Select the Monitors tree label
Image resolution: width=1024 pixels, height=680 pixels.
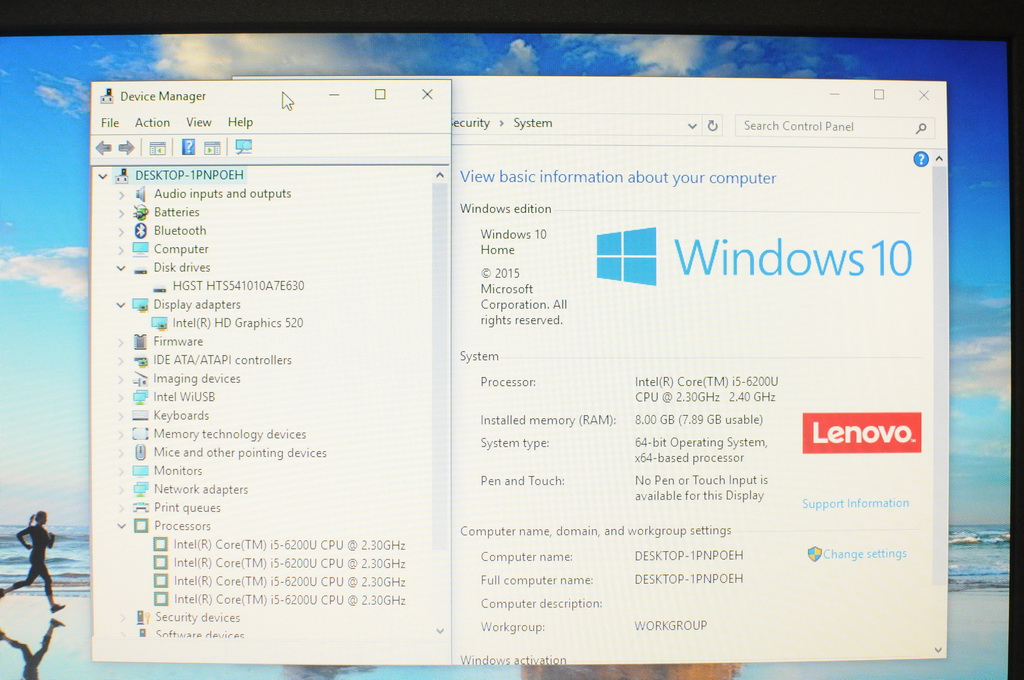178,471
